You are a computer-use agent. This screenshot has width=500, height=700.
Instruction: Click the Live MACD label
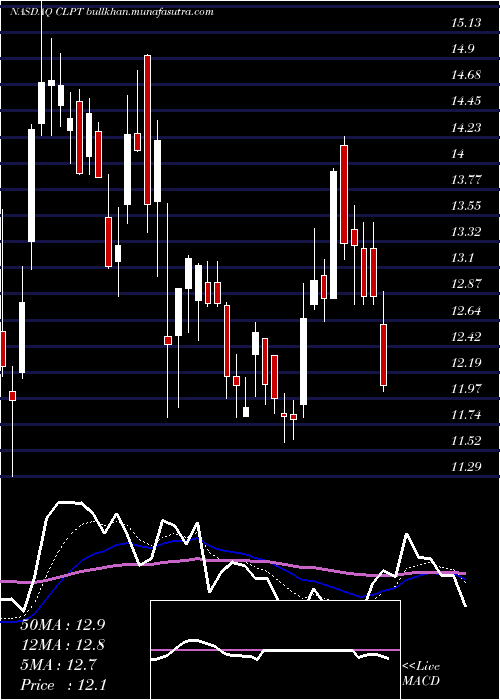tap(421, 674)
